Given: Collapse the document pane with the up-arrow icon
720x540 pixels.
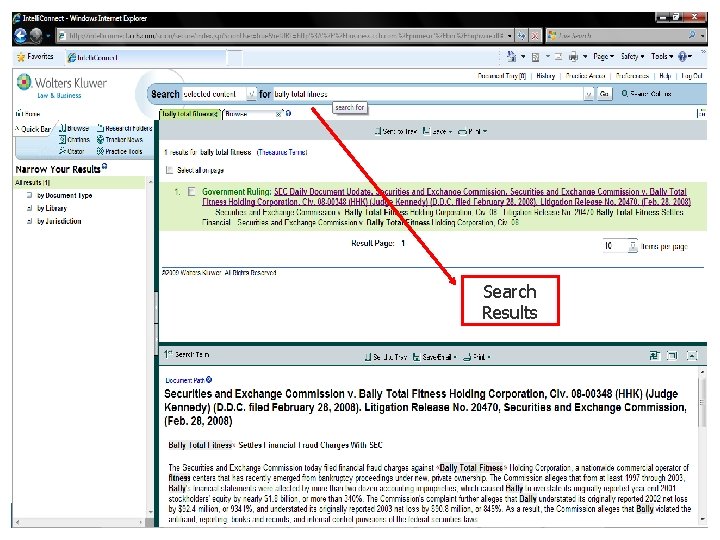Looking at the screenshot, I should coord(692,355).
